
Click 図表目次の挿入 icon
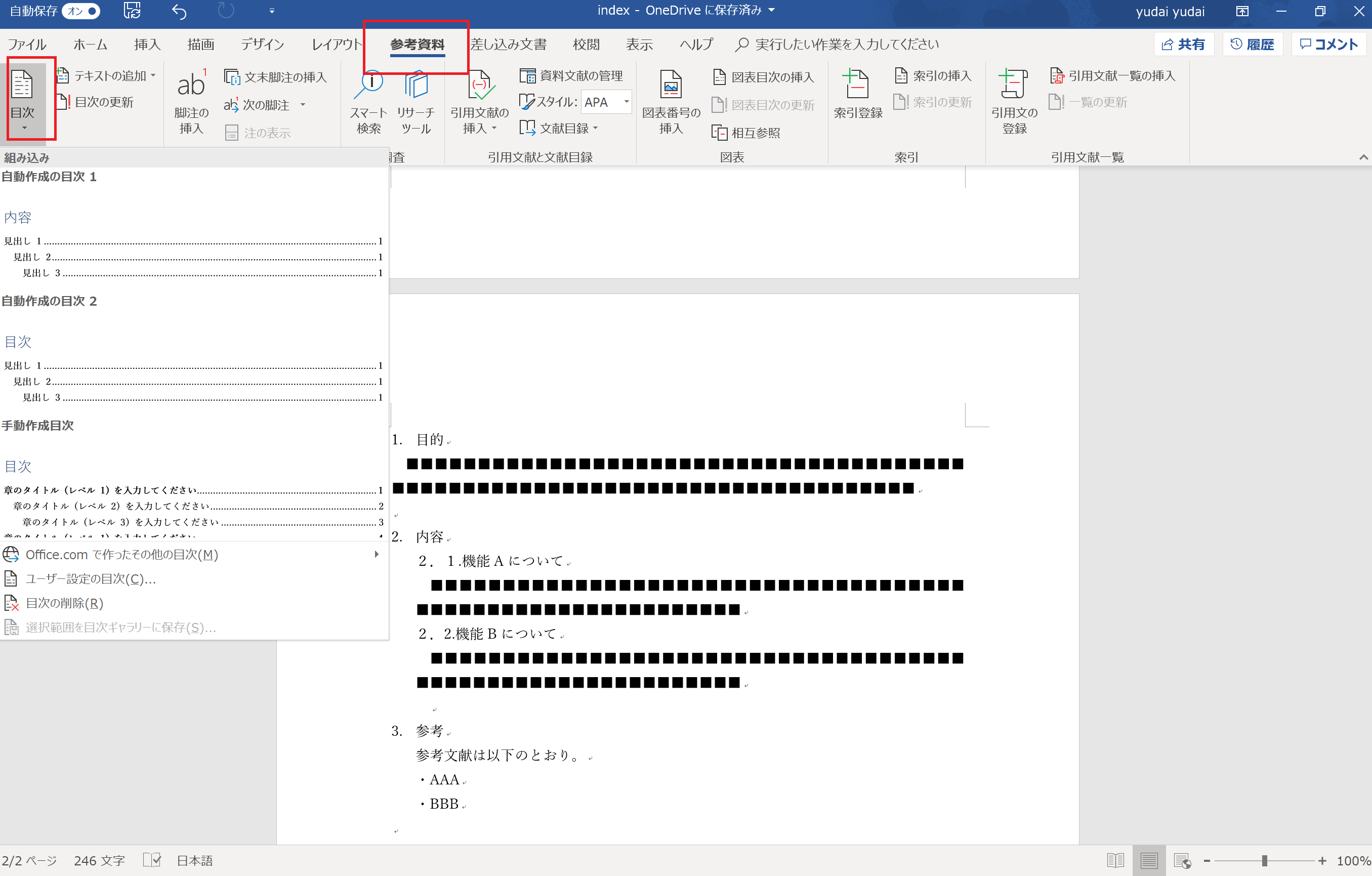point(719,77)
